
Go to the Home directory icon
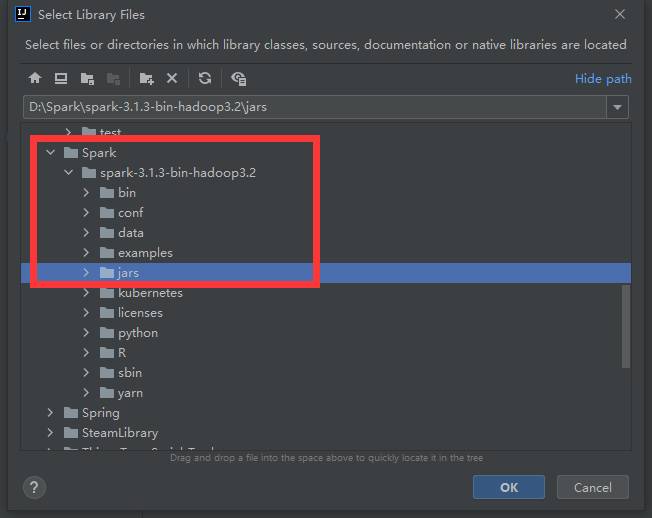click(35, 78)
